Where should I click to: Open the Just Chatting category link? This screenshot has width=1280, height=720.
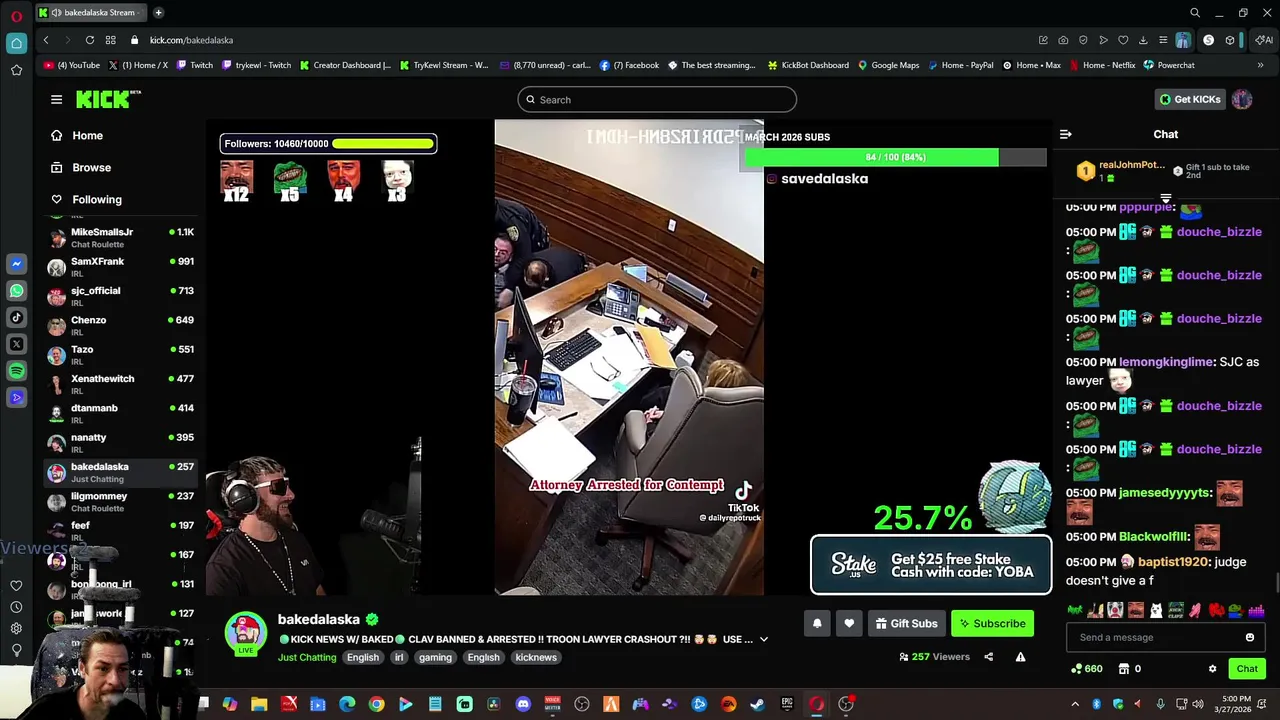pyautogui.click(x=307, y=657)
